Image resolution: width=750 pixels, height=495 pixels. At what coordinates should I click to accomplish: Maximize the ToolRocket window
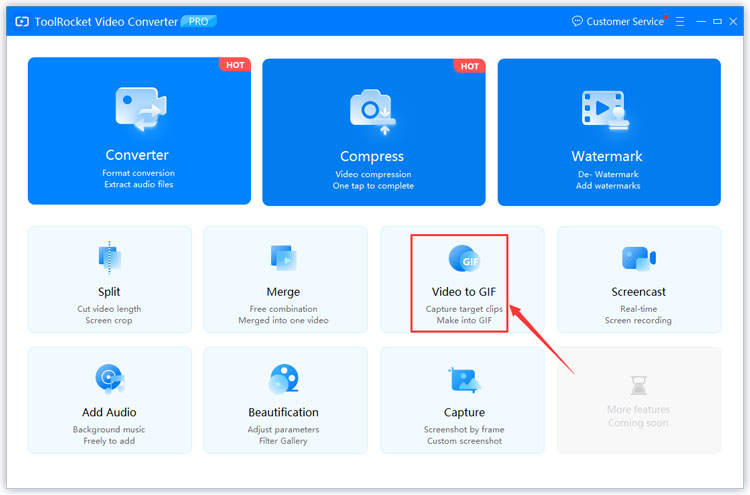[x=717, y=22]
